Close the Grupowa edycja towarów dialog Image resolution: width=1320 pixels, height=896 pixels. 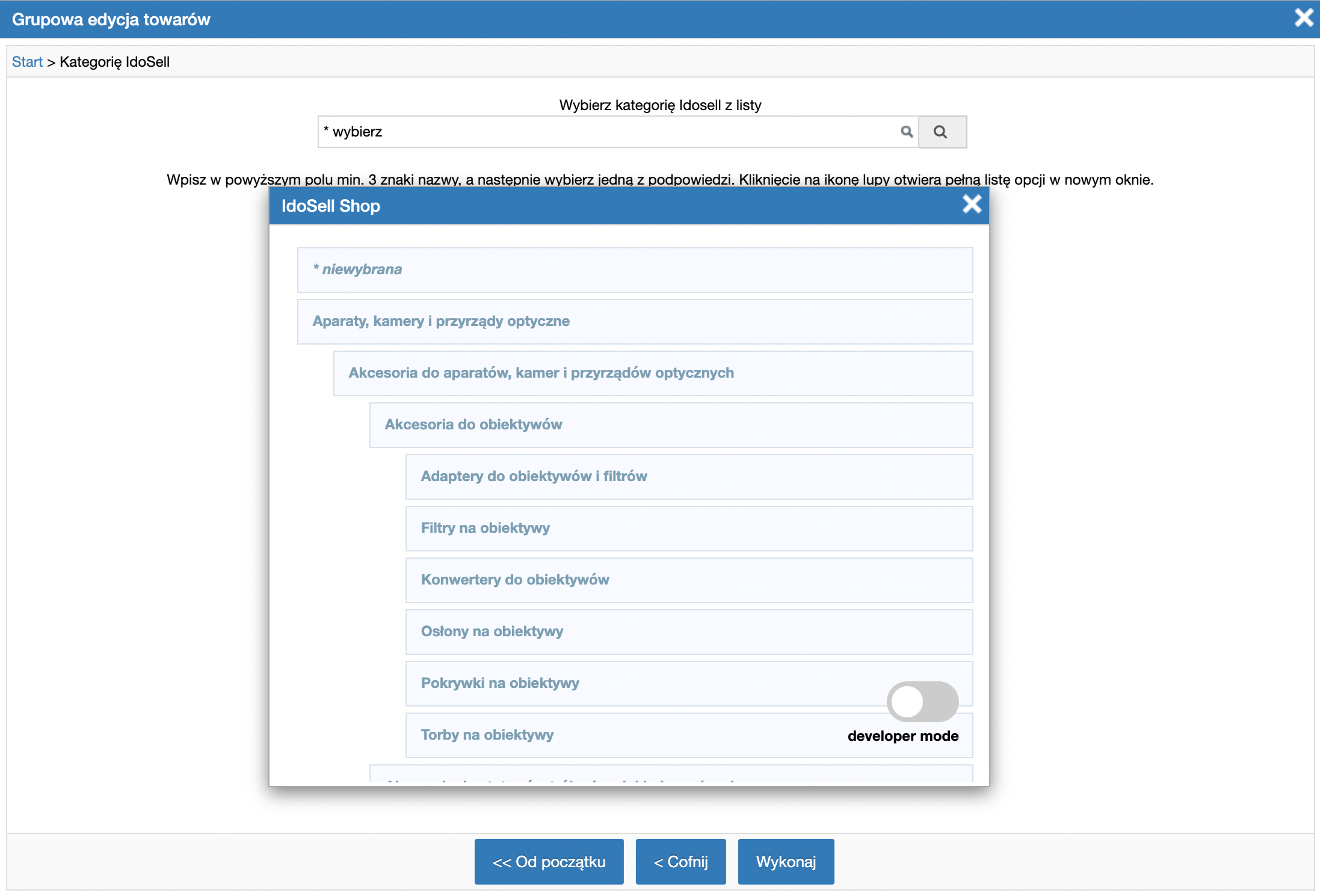pyautogui.click(x=1303, y=16)
